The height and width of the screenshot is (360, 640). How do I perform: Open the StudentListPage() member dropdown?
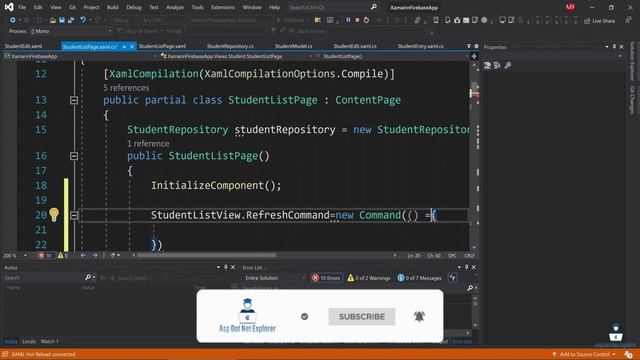click(392, 56)
